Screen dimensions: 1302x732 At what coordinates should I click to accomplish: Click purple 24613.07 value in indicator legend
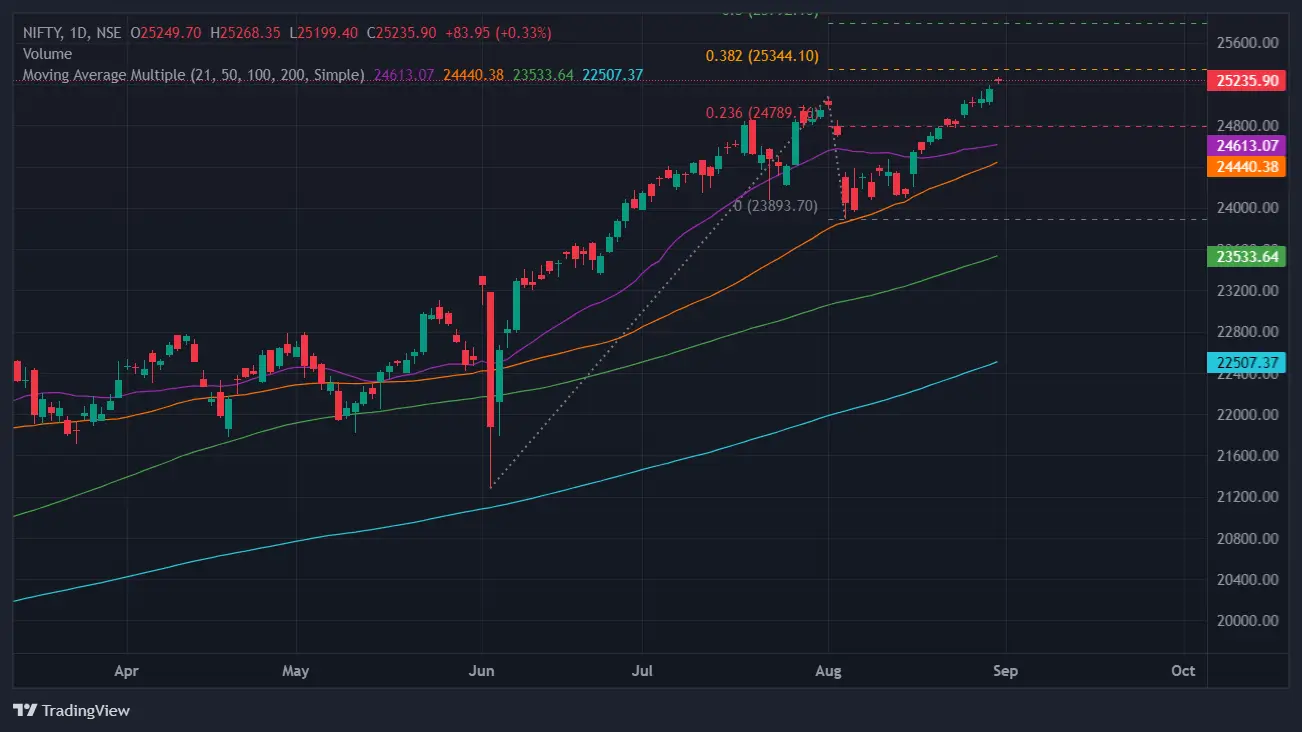click(x=404, y=75)
